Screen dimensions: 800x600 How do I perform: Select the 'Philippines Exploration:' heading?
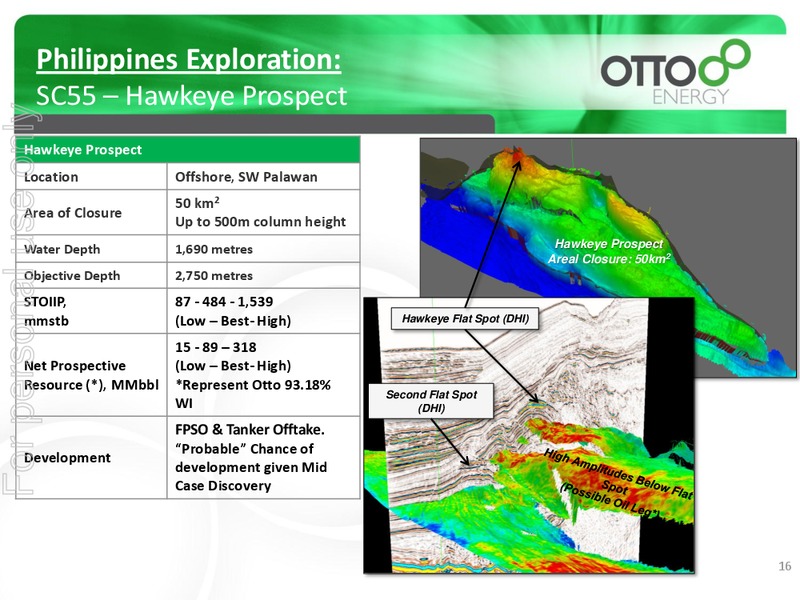point(188,60)
